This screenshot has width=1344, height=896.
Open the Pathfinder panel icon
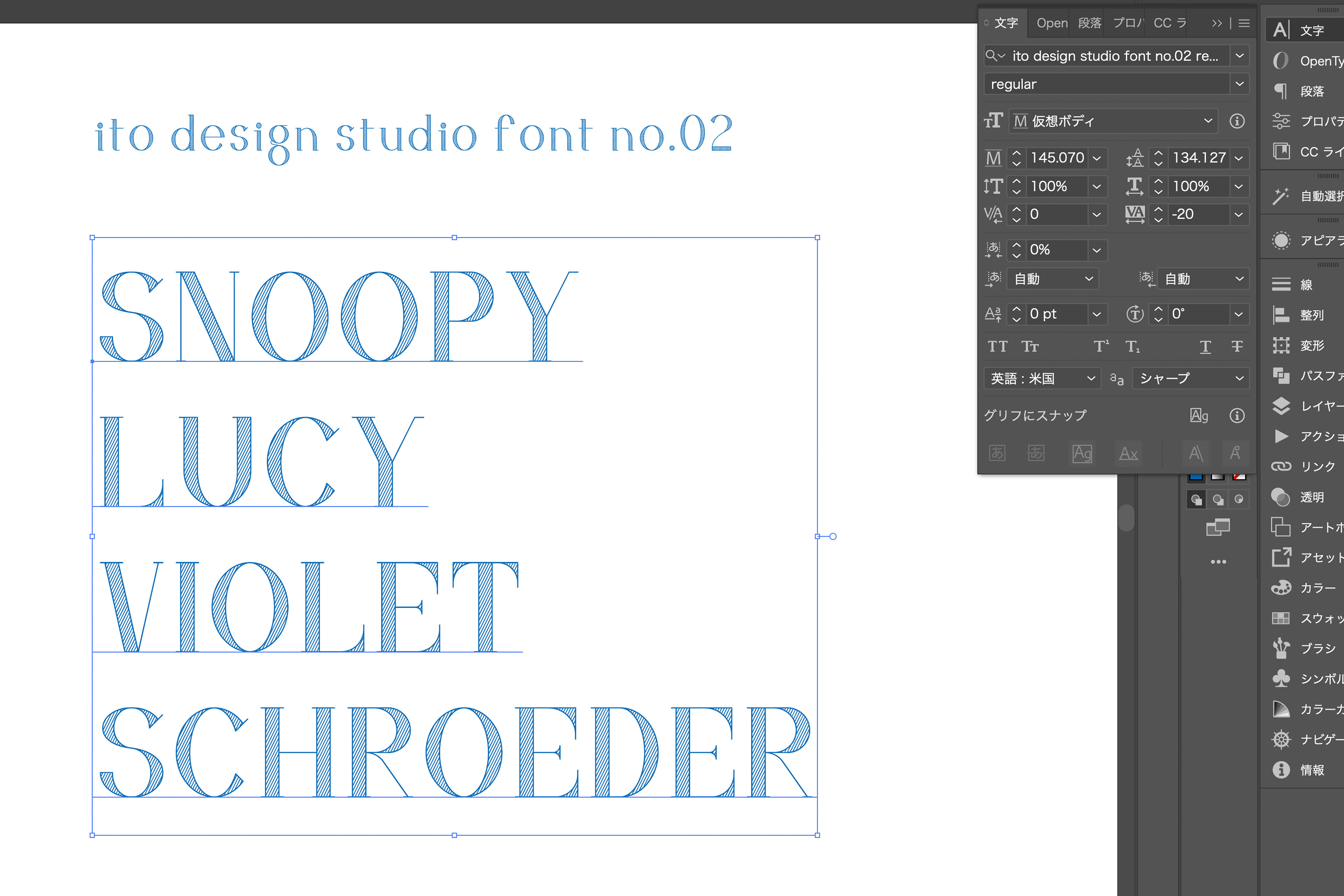click(x=1281, y=376)
